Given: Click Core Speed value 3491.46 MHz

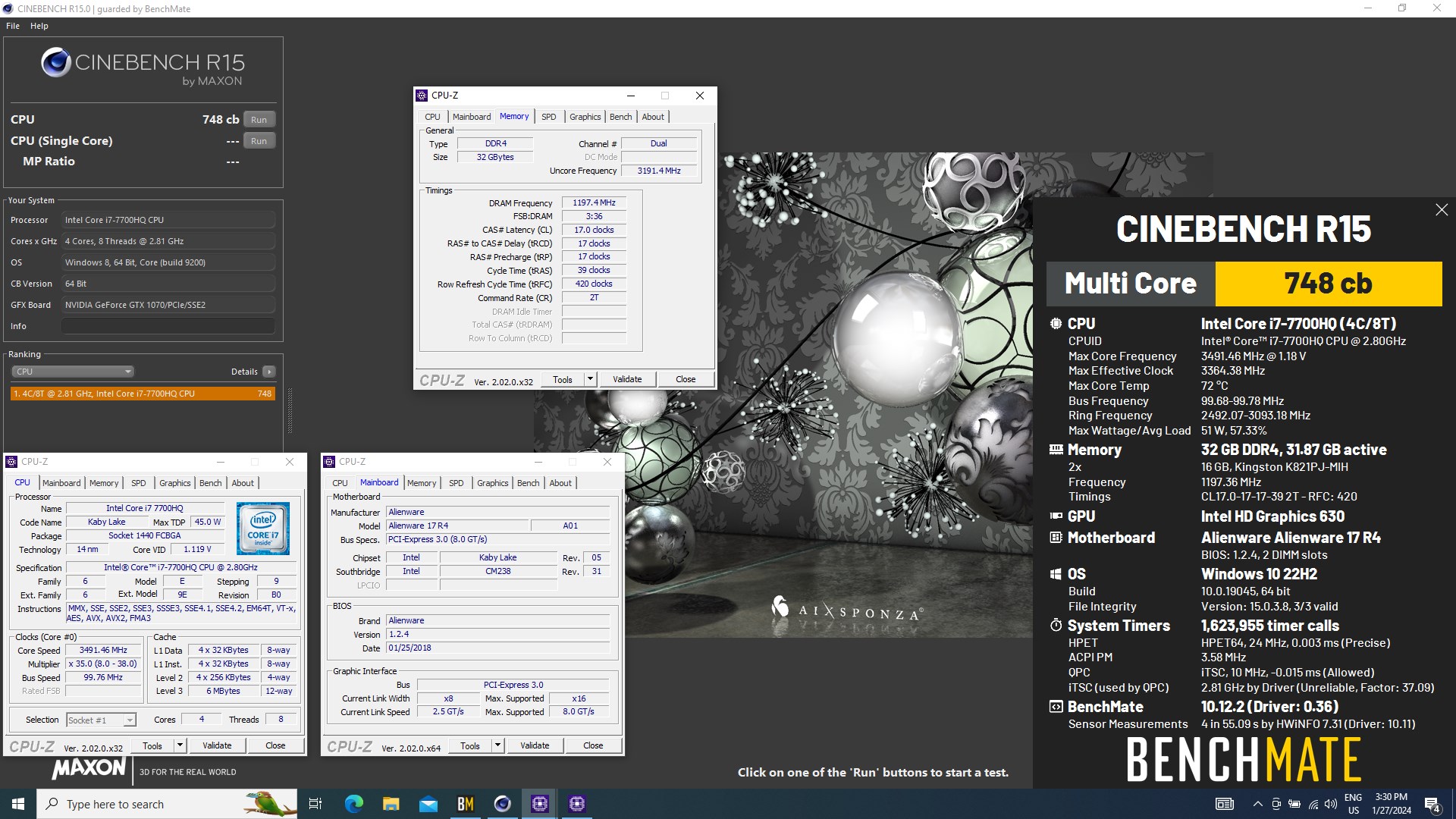Looking at the screenshot, I should (x=103, y=650).
